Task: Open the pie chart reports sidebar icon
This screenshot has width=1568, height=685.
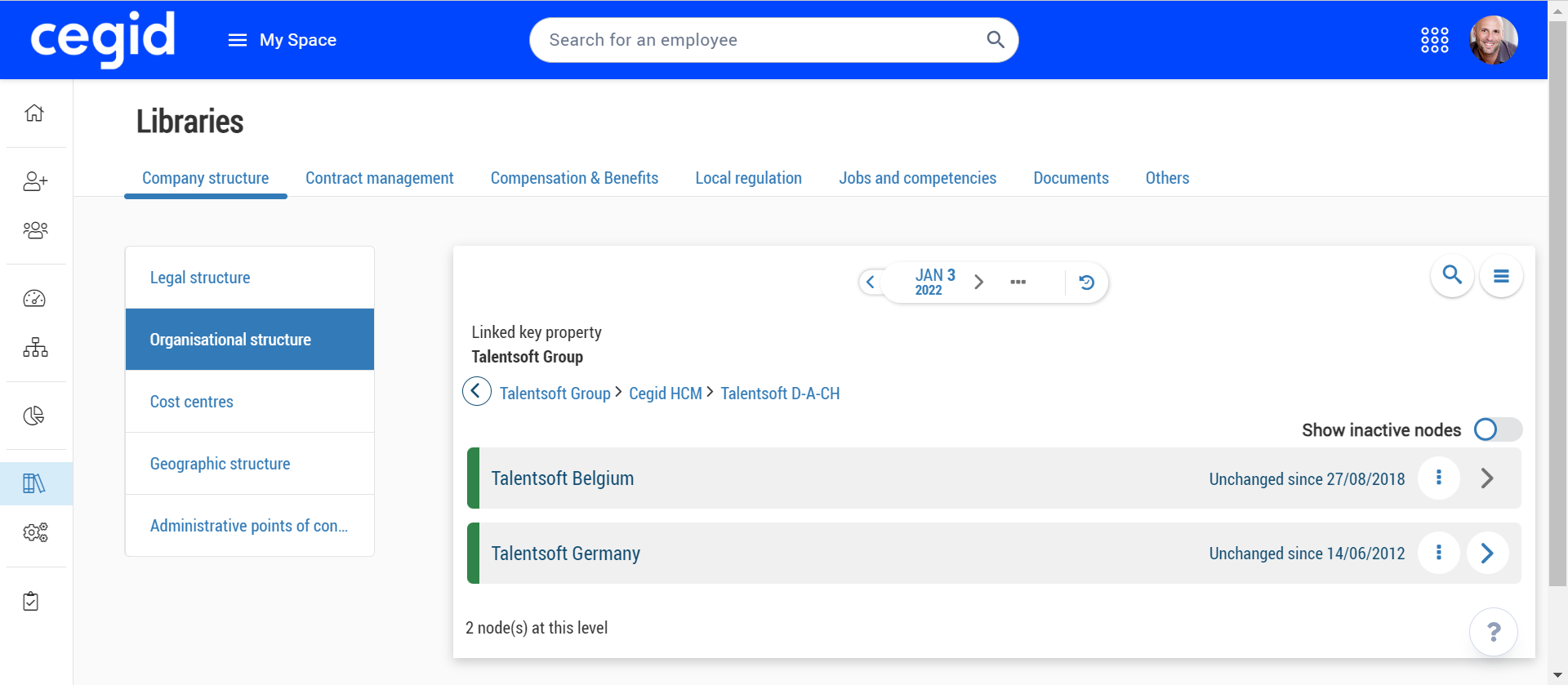Action: click(34, 416)
